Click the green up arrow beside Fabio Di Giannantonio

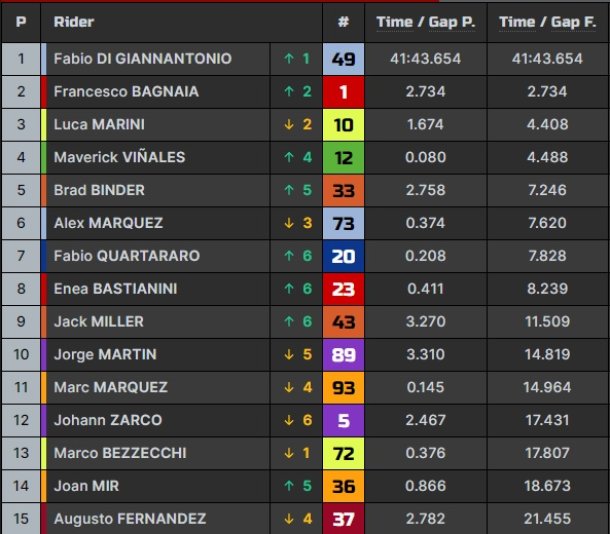289,59
